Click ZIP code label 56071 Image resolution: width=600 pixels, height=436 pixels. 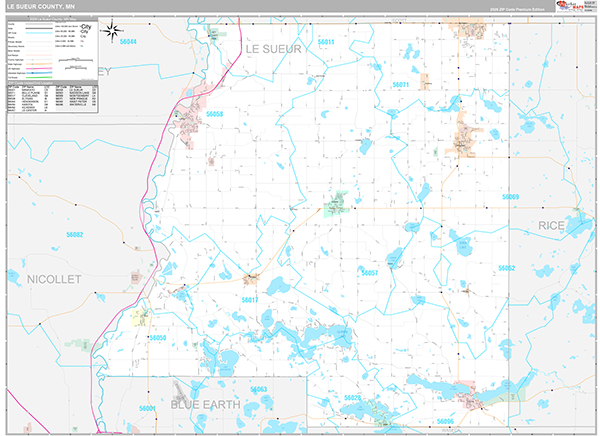[401, 85]
